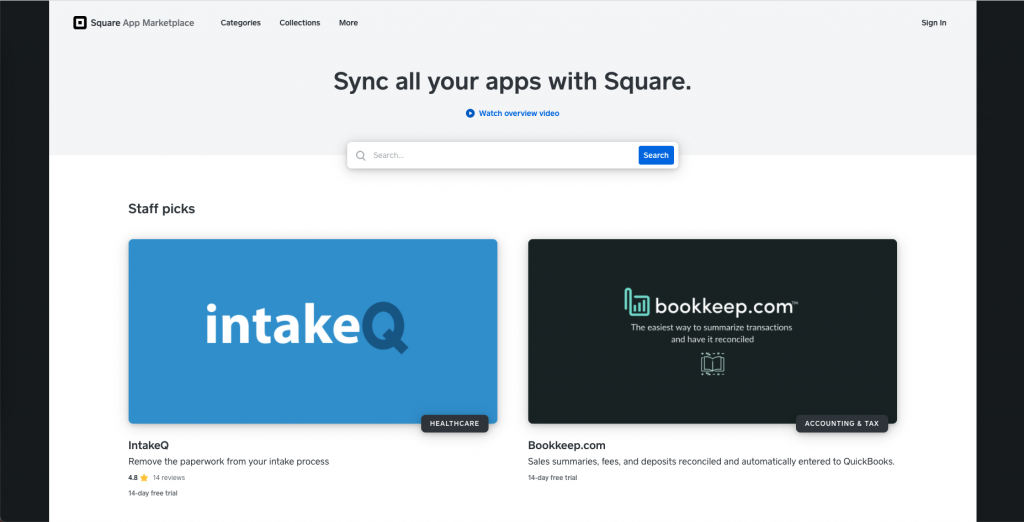Click Sign in link
Image resolution: width=1024 pixels, height=522 pixels.
pyautogui.click(x=934, y=23)
